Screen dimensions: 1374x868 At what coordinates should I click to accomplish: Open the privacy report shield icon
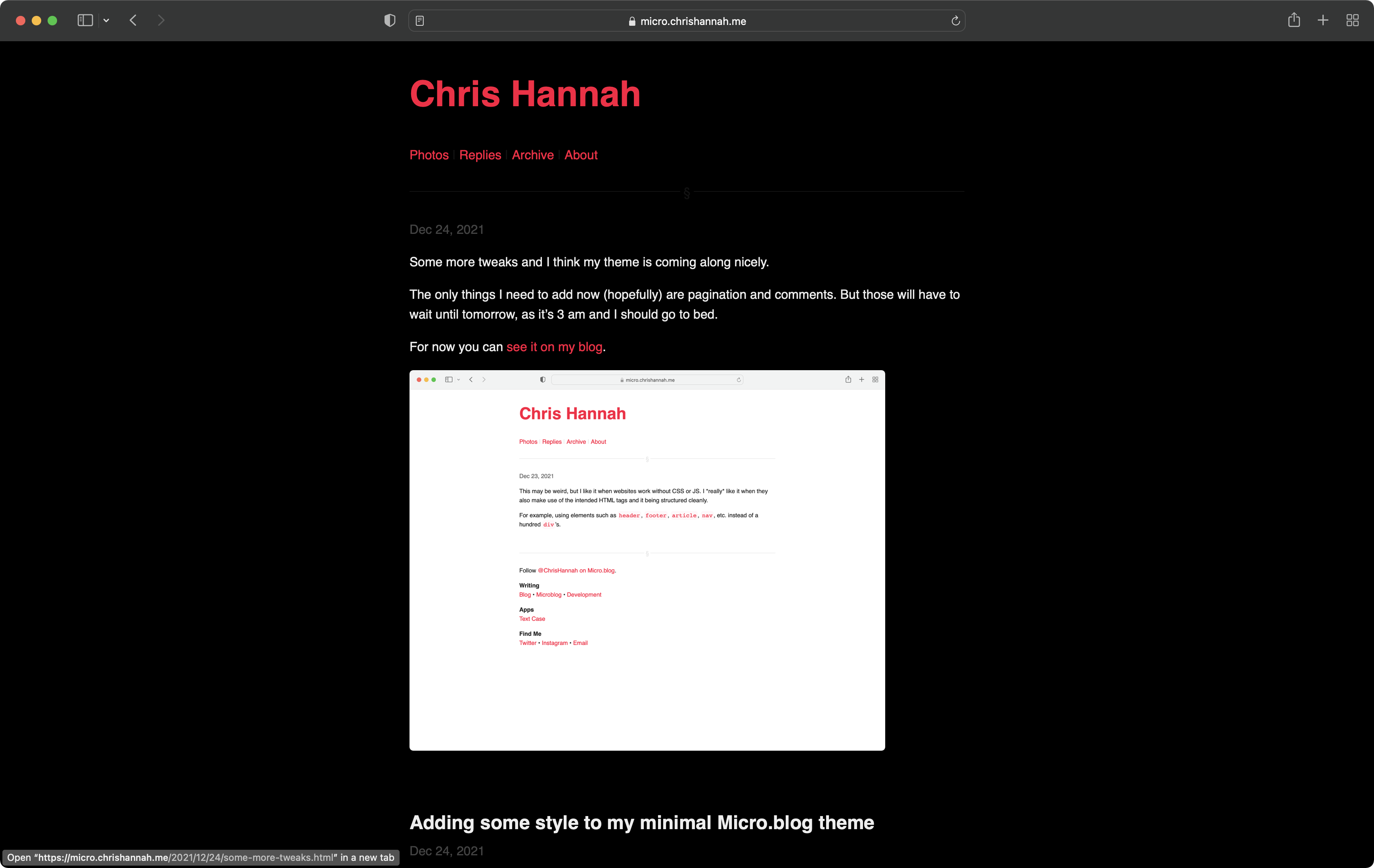point(390,21)
